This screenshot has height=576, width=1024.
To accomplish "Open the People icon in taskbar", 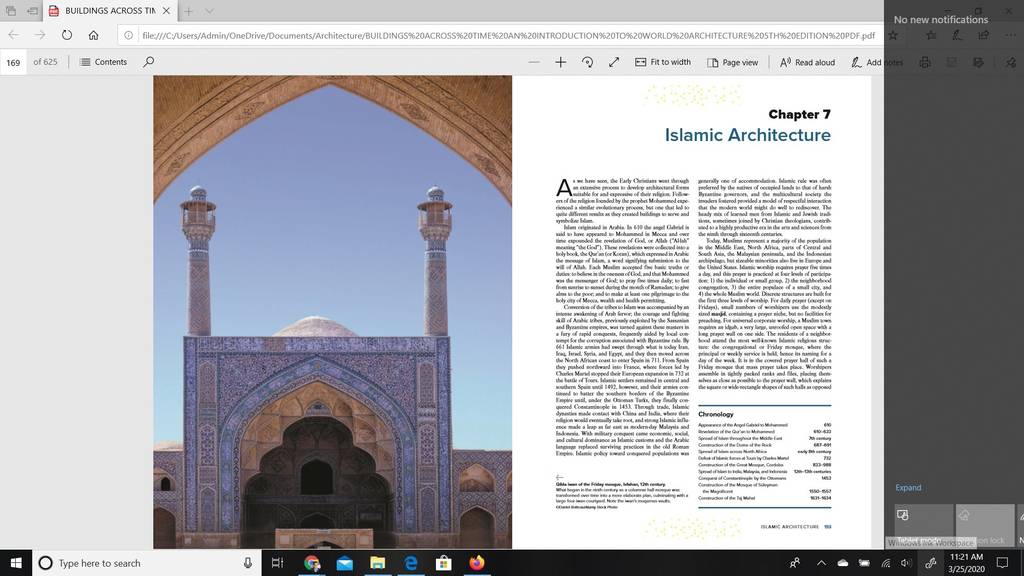I will tap(795, 563).
